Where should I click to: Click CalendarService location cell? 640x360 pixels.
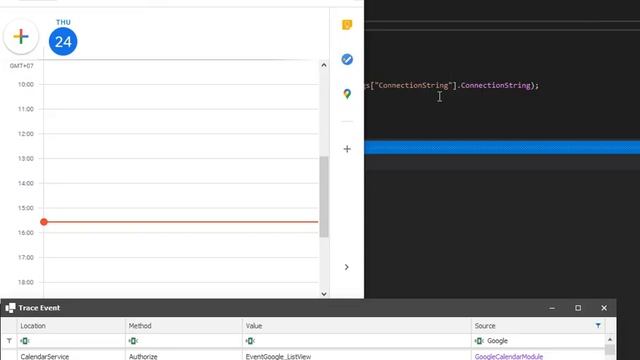coord(71,356)
